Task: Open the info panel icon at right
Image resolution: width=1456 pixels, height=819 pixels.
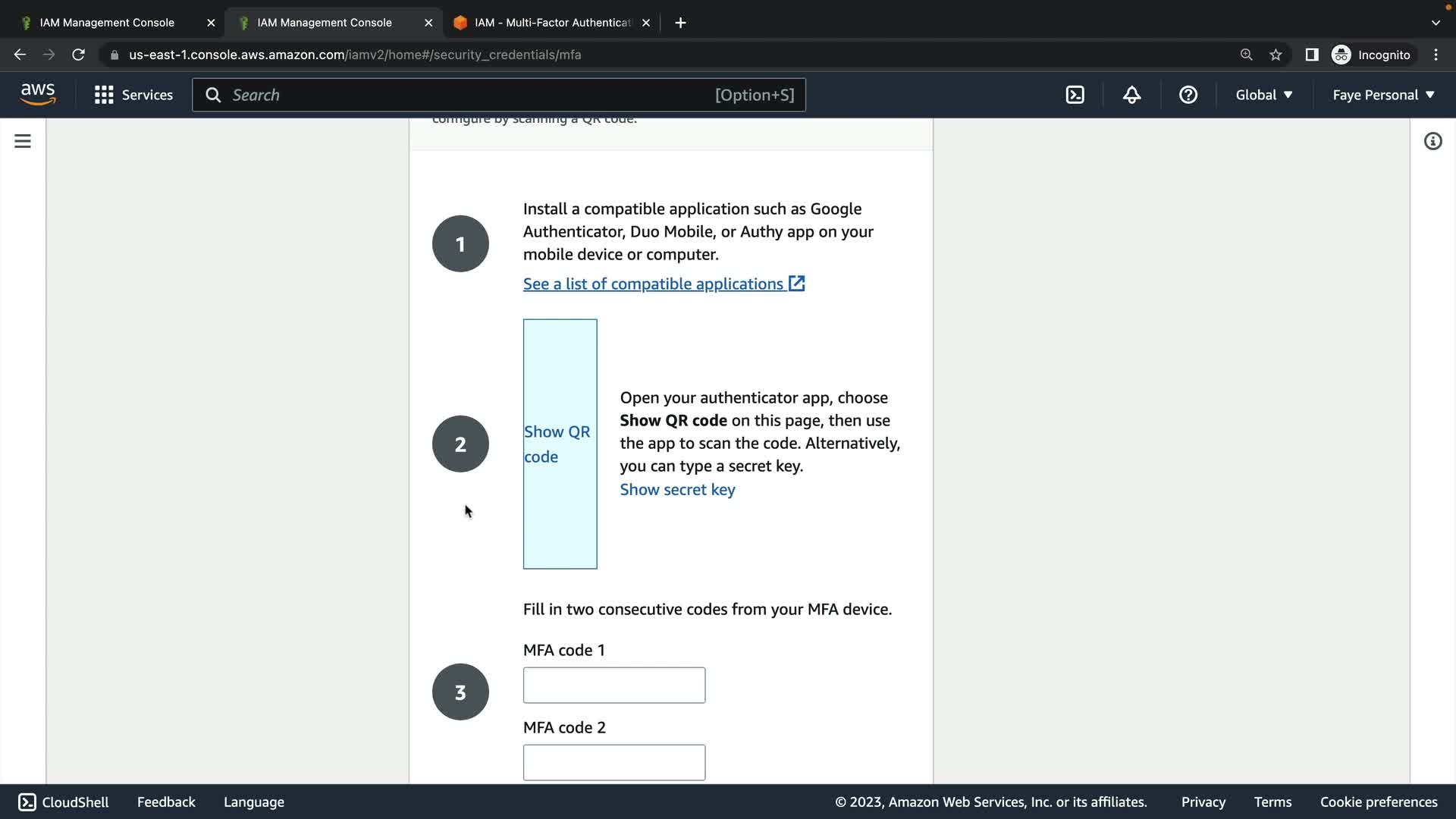Action: click(x=1432, y=141)
